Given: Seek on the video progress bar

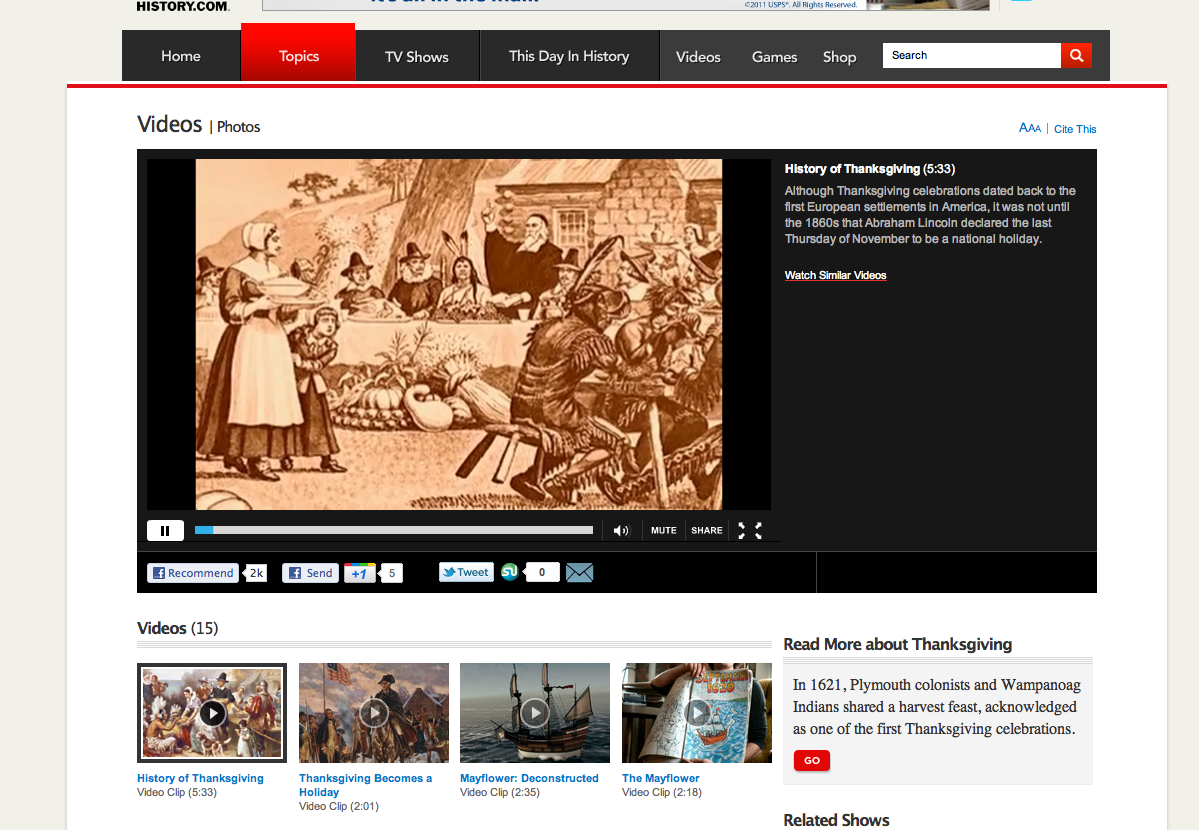Looking at the screenshot, I should coord(394,530).
